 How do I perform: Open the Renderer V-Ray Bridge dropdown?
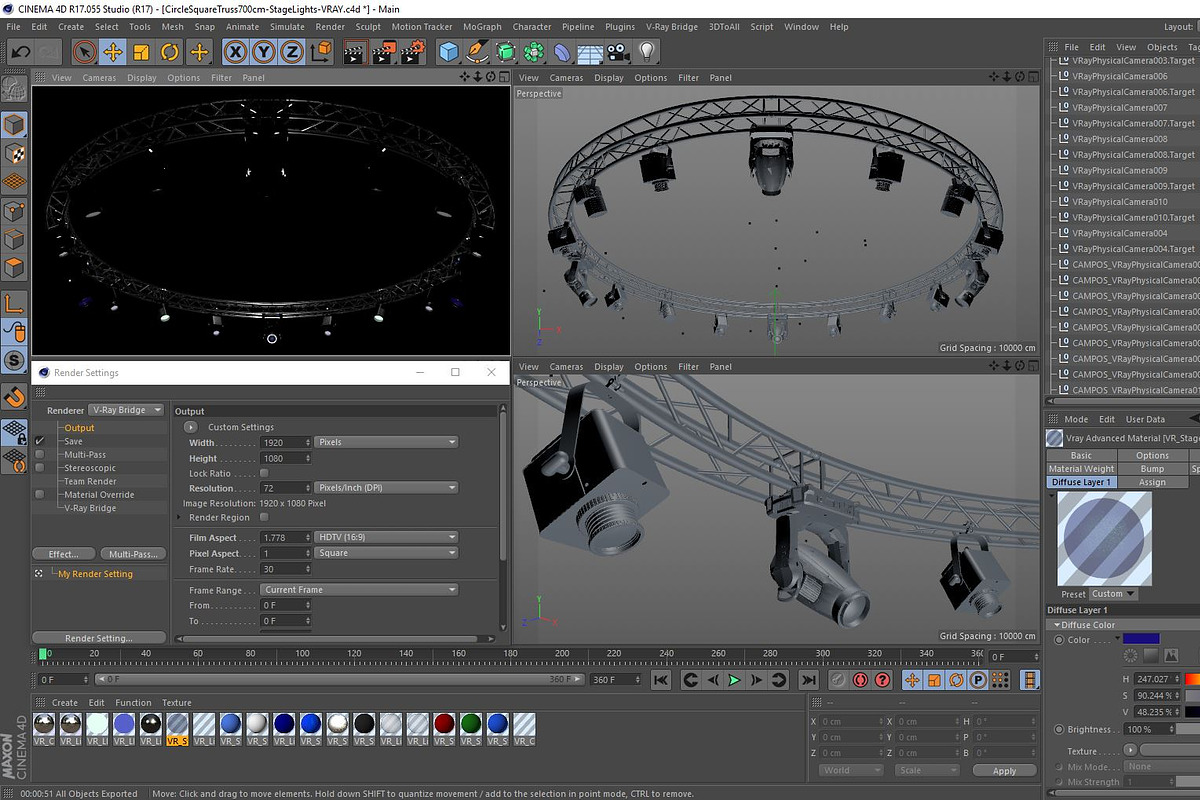pos(126,410)
